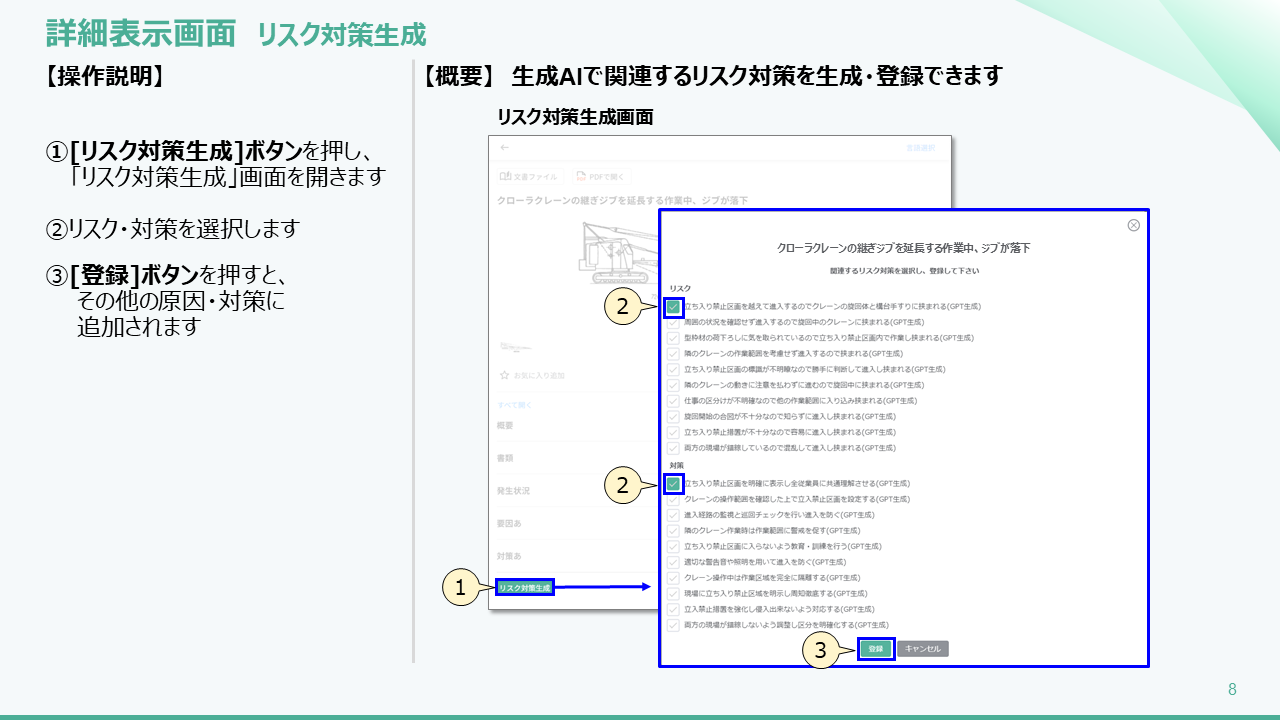Expand the 要因あ section
The image size is (1280, 720).
(510, 523)
